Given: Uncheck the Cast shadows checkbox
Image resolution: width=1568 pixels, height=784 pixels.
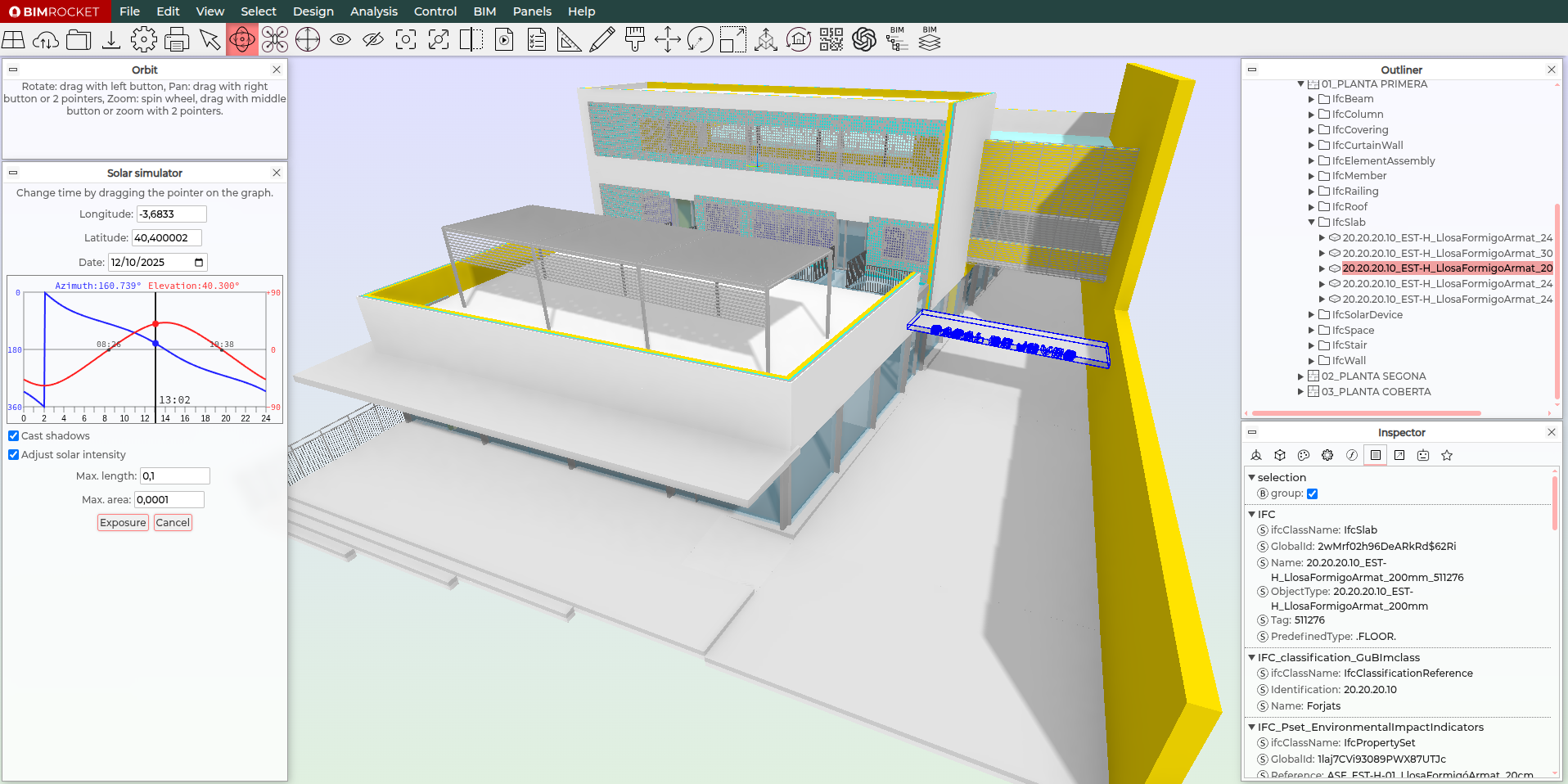Looking at the screenshot, I should point(14,436).
